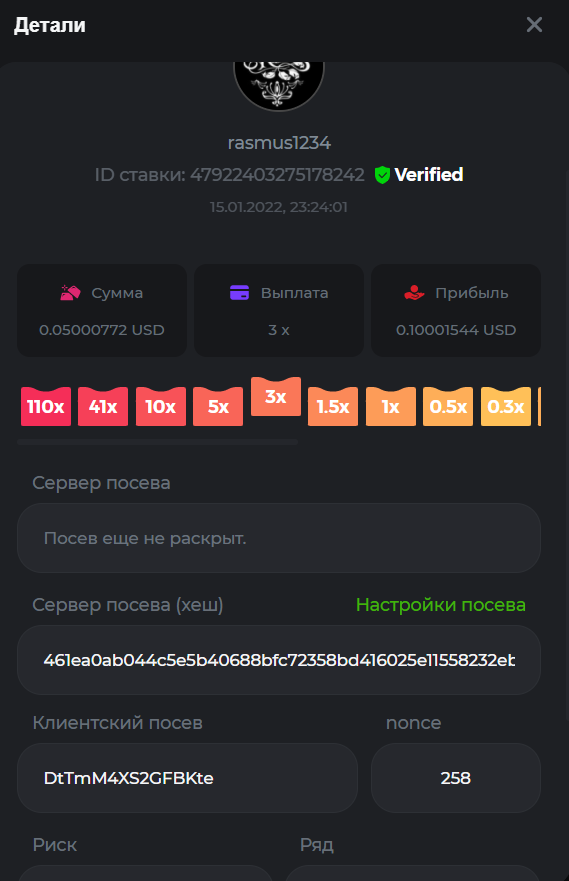Image resolution: width=569 pixels, height=881 pixels.
Task: Click the Сервер посева (хеш) field
Action: pos(279,660)
